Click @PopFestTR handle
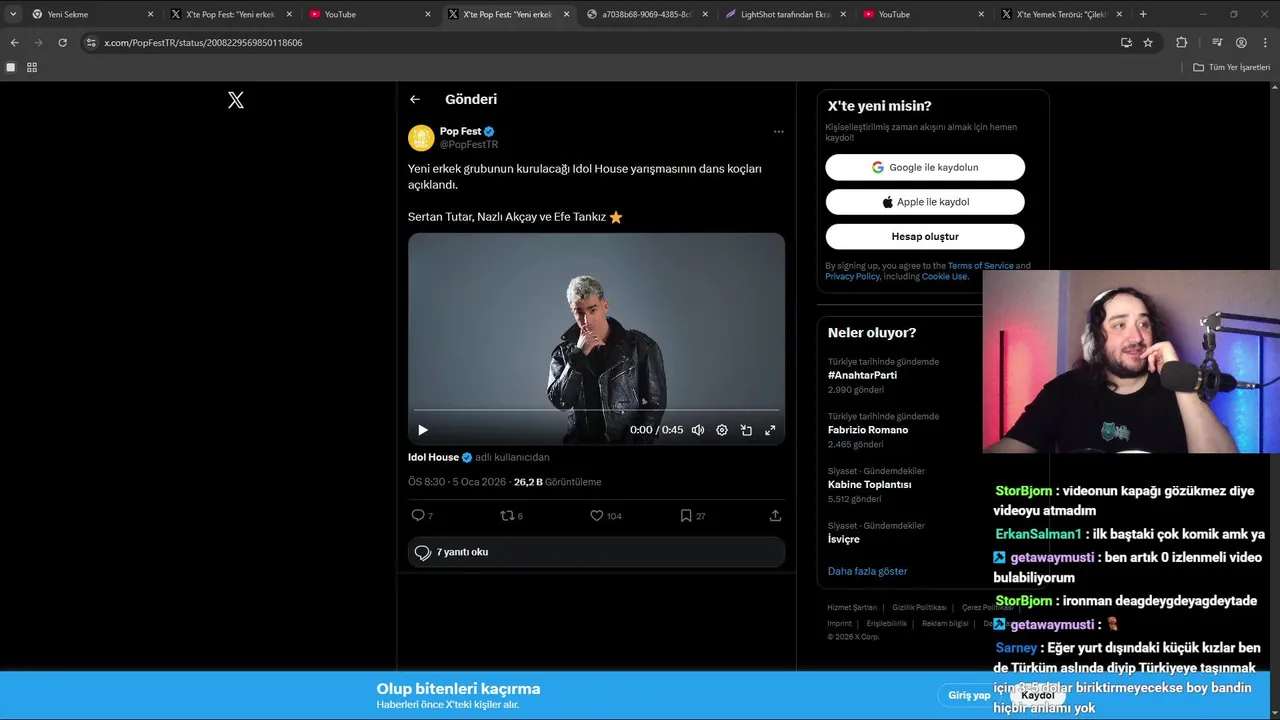 coord(469,145)
